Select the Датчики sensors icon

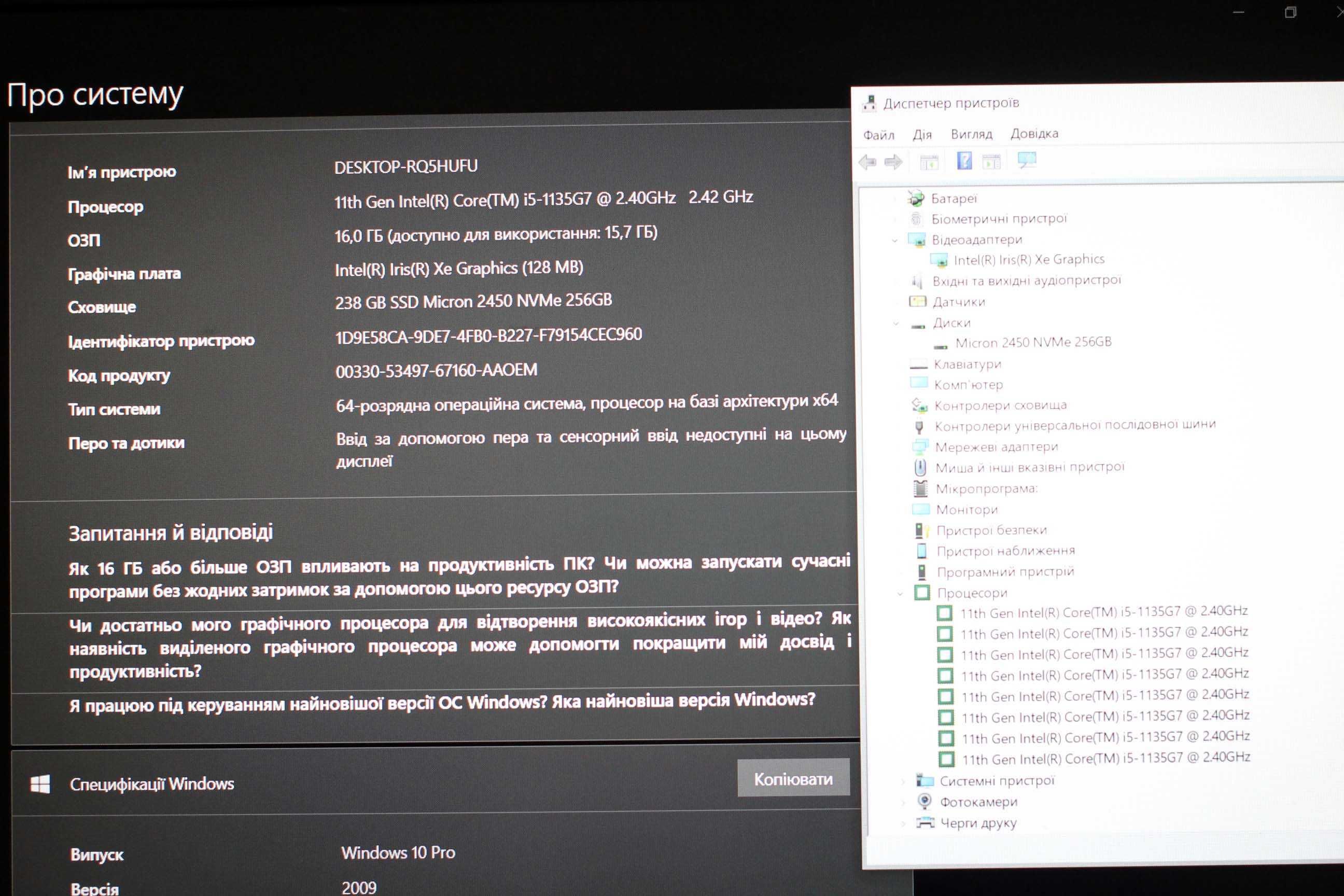pos(918,302)
